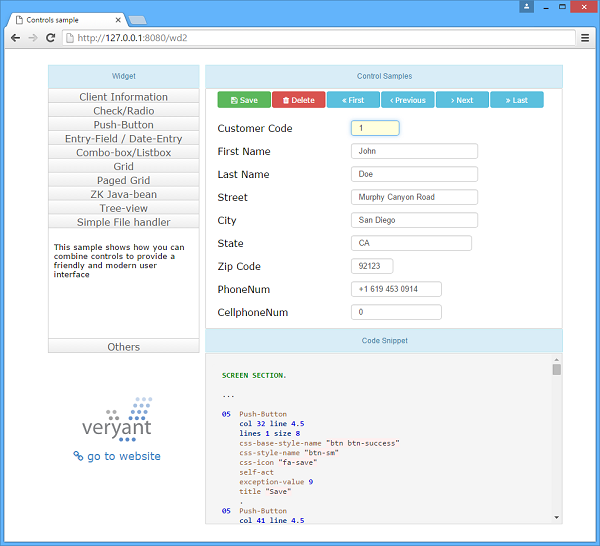Go to First record
Image resolution: width=600 pixels, height=546 pixels.
tap(353, 100)
